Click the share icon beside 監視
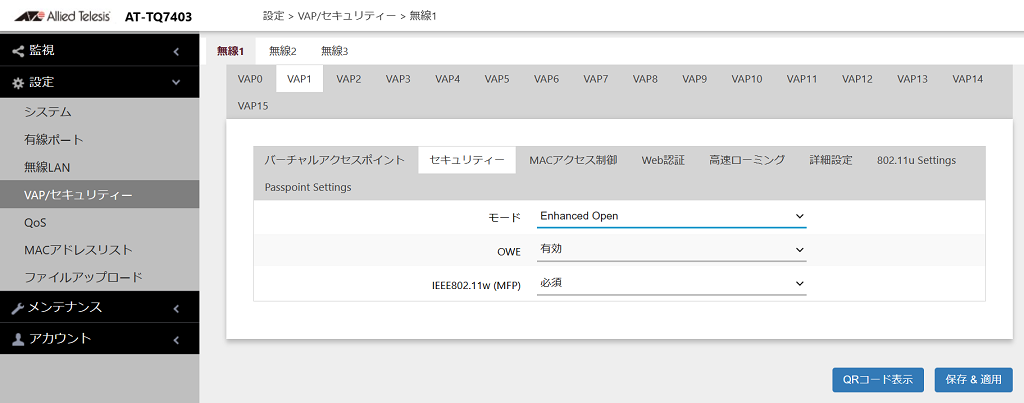Viewport: 1024px width, 403px height. [18, 50]
